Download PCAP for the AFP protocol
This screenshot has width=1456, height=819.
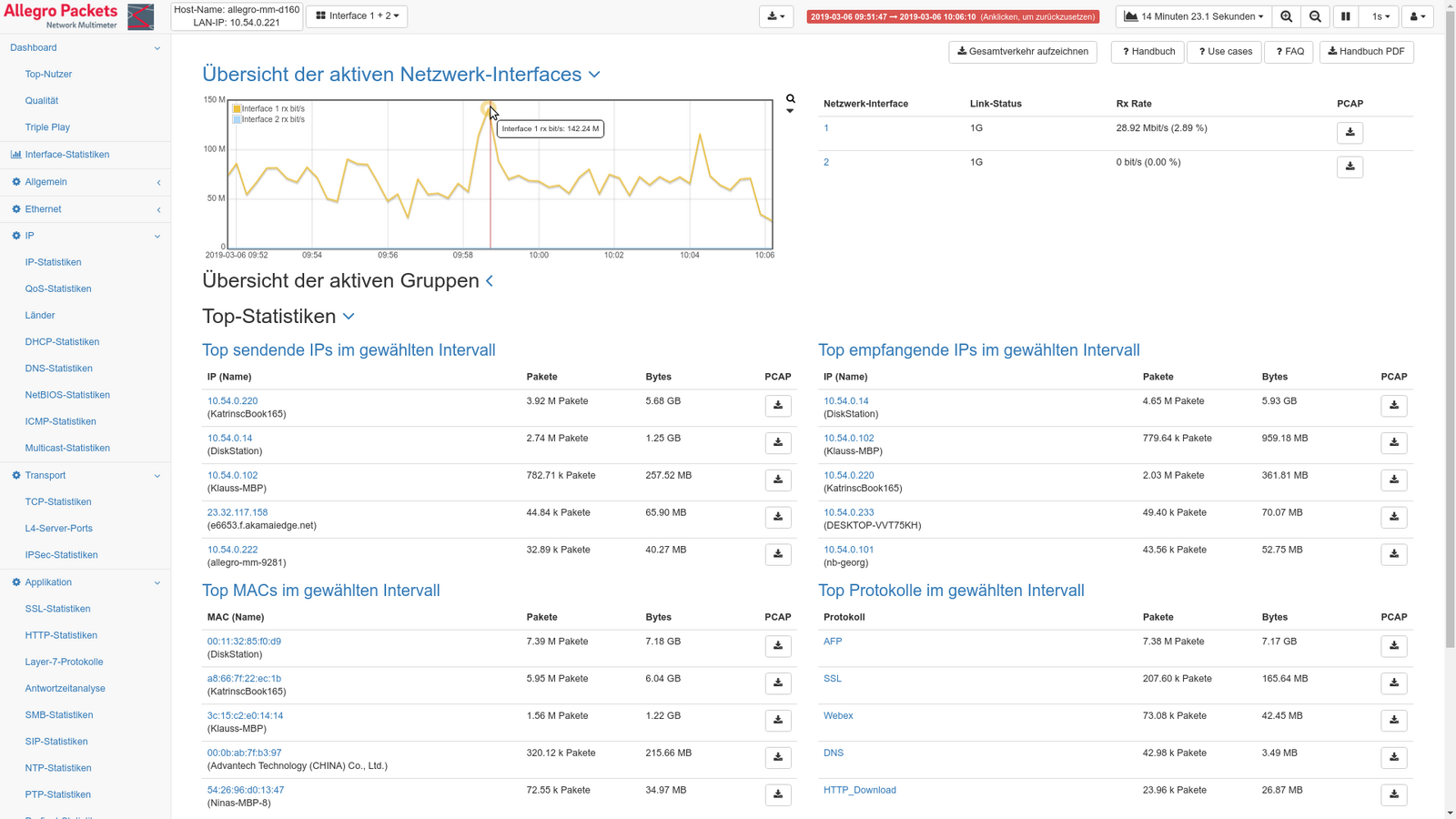pyautogui.click(x=1393, y=646)
